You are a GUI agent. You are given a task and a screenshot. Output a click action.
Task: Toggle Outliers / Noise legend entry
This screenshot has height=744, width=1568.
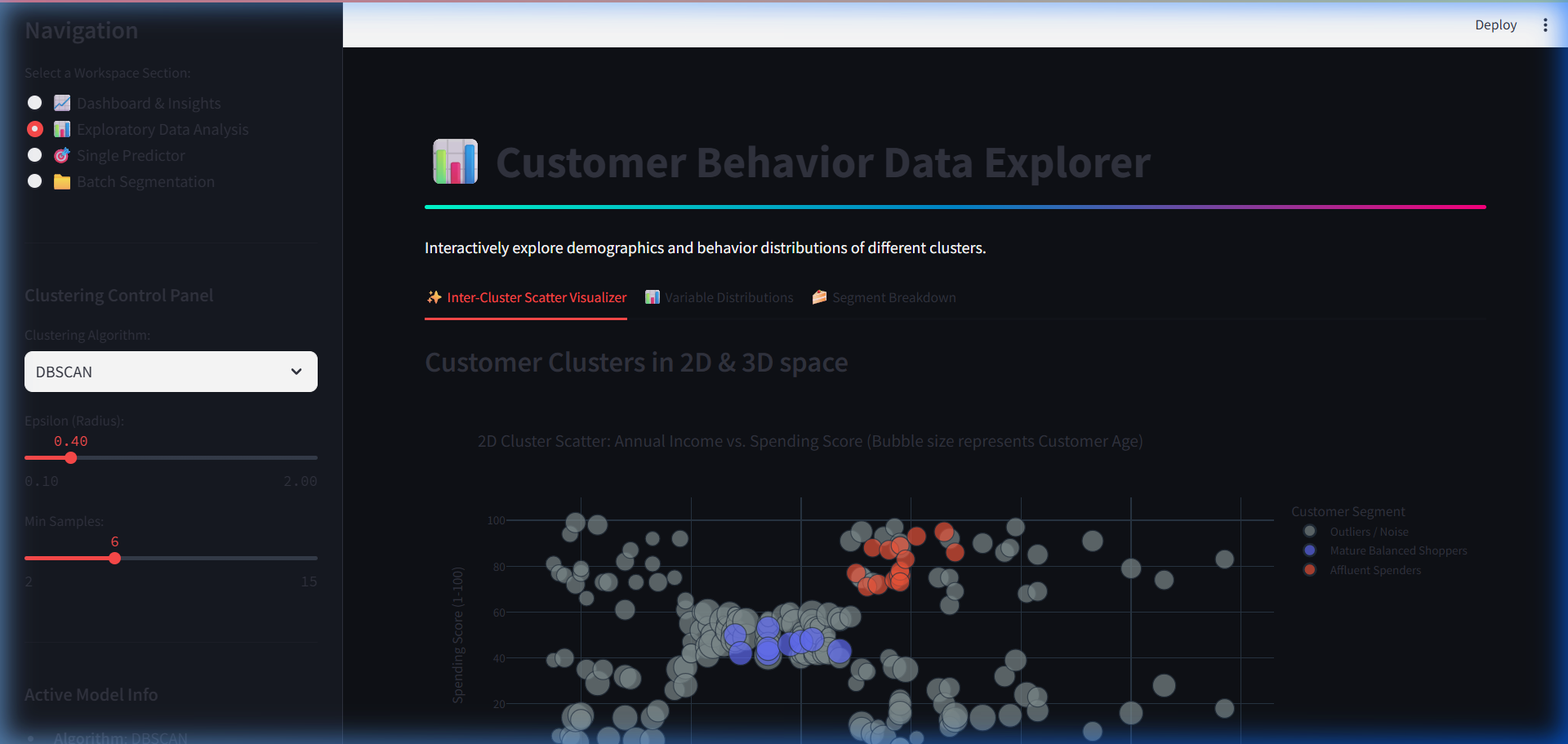[1356, 532]
